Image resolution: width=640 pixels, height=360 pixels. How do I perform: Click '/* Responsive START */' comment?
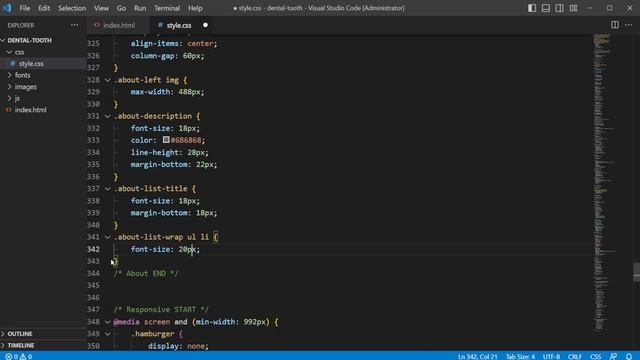click(x=161, y=310)
